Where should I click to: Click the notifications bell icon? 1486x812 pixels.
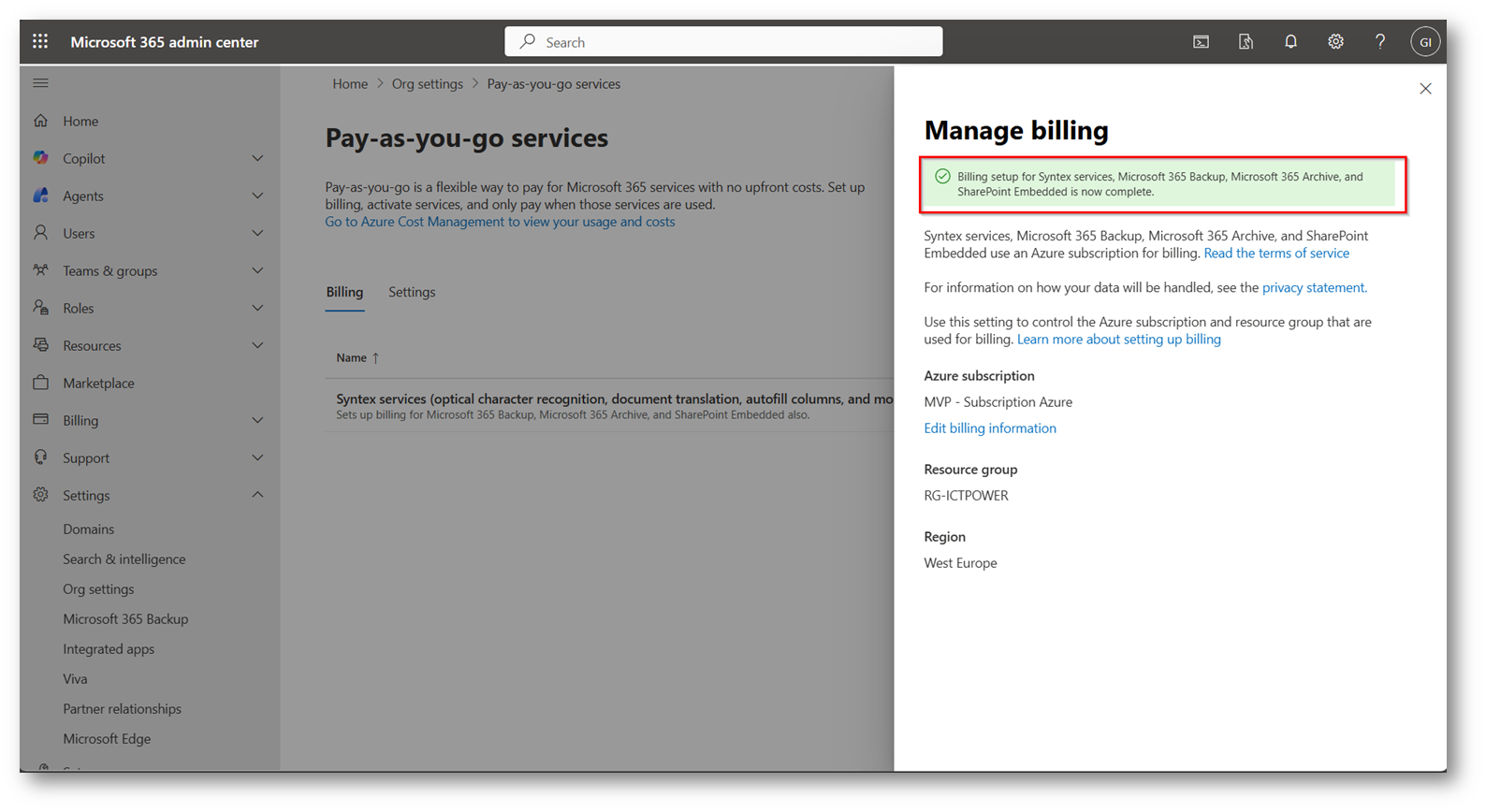click(1290, 42)
